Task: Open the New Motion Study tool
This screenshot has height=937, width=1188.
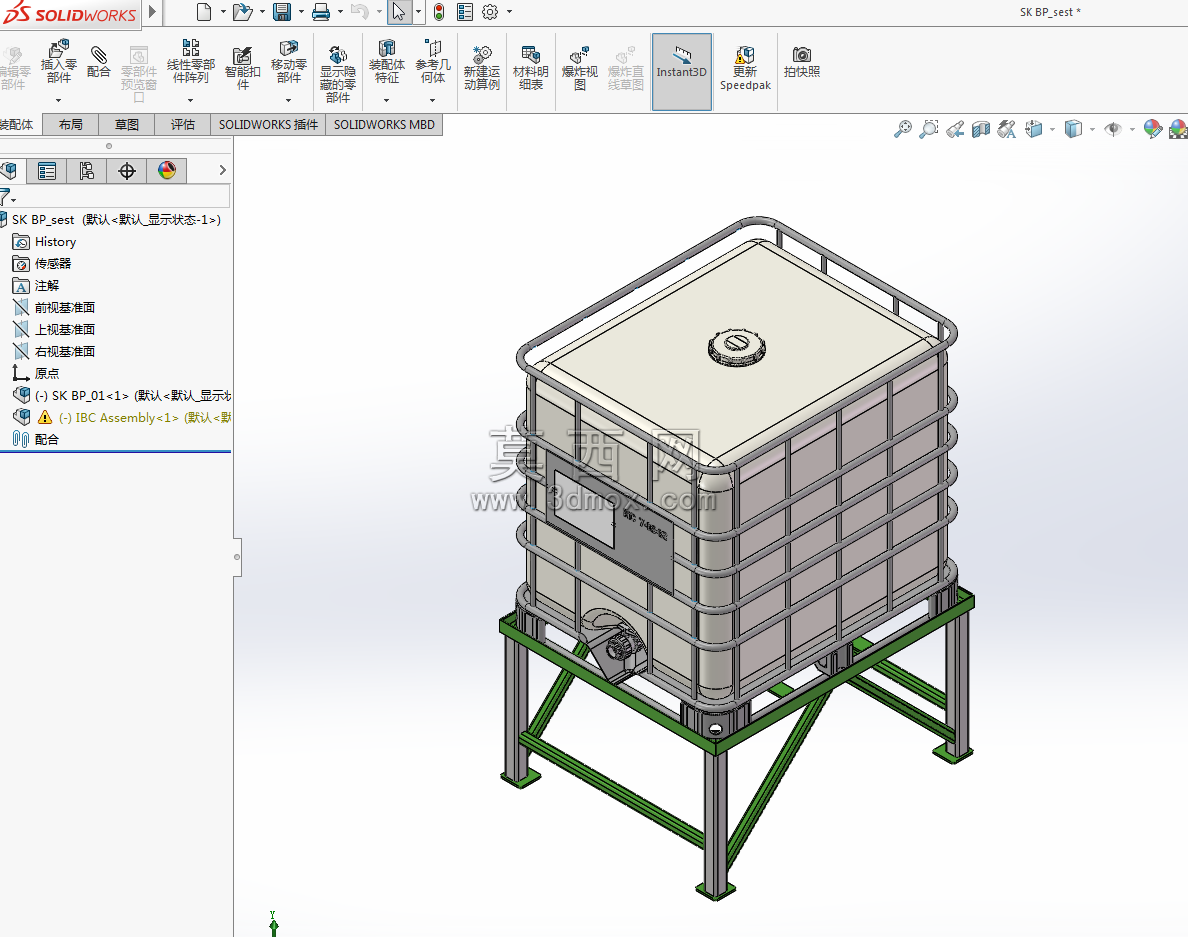Action: (x=482, y=68)
